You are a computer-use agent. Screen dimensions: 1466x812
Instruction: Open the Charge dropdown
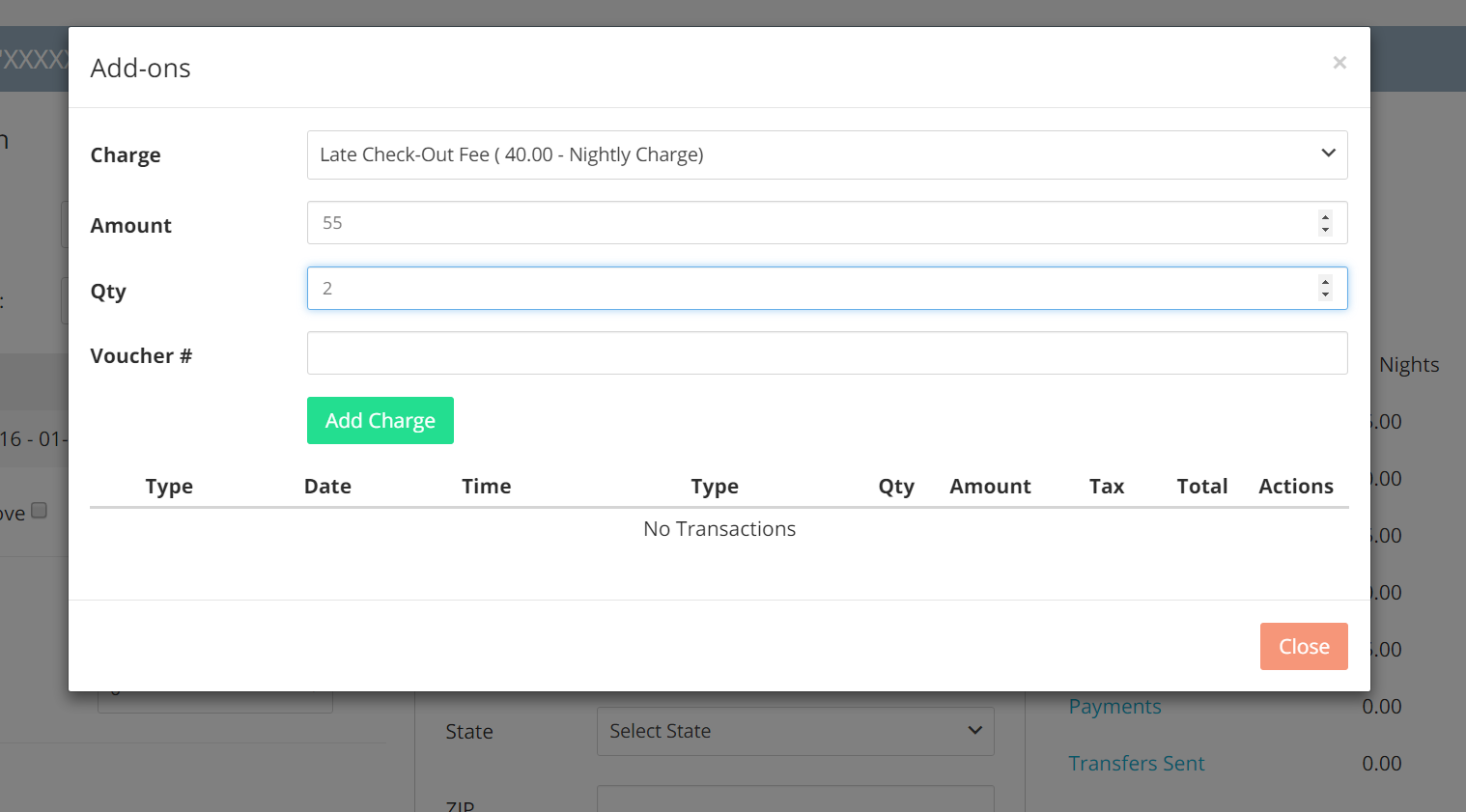pos(827,154)
